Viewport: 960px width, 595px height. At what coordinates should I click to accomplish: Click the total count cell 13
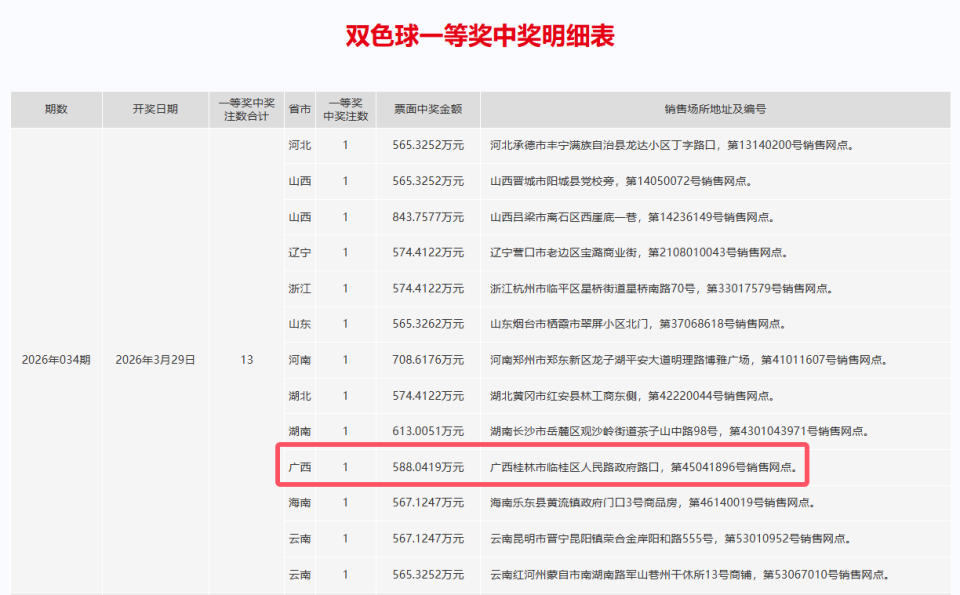point(247,360)
